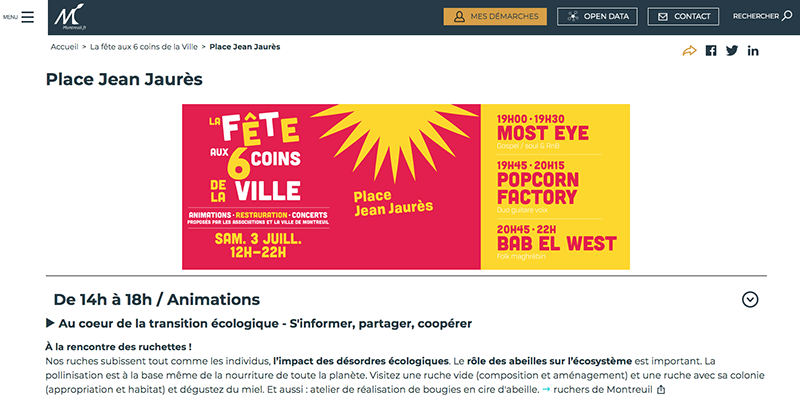
Task: Click the Fête aux 6 coins banner image
Action: click(x=406, y=187)
